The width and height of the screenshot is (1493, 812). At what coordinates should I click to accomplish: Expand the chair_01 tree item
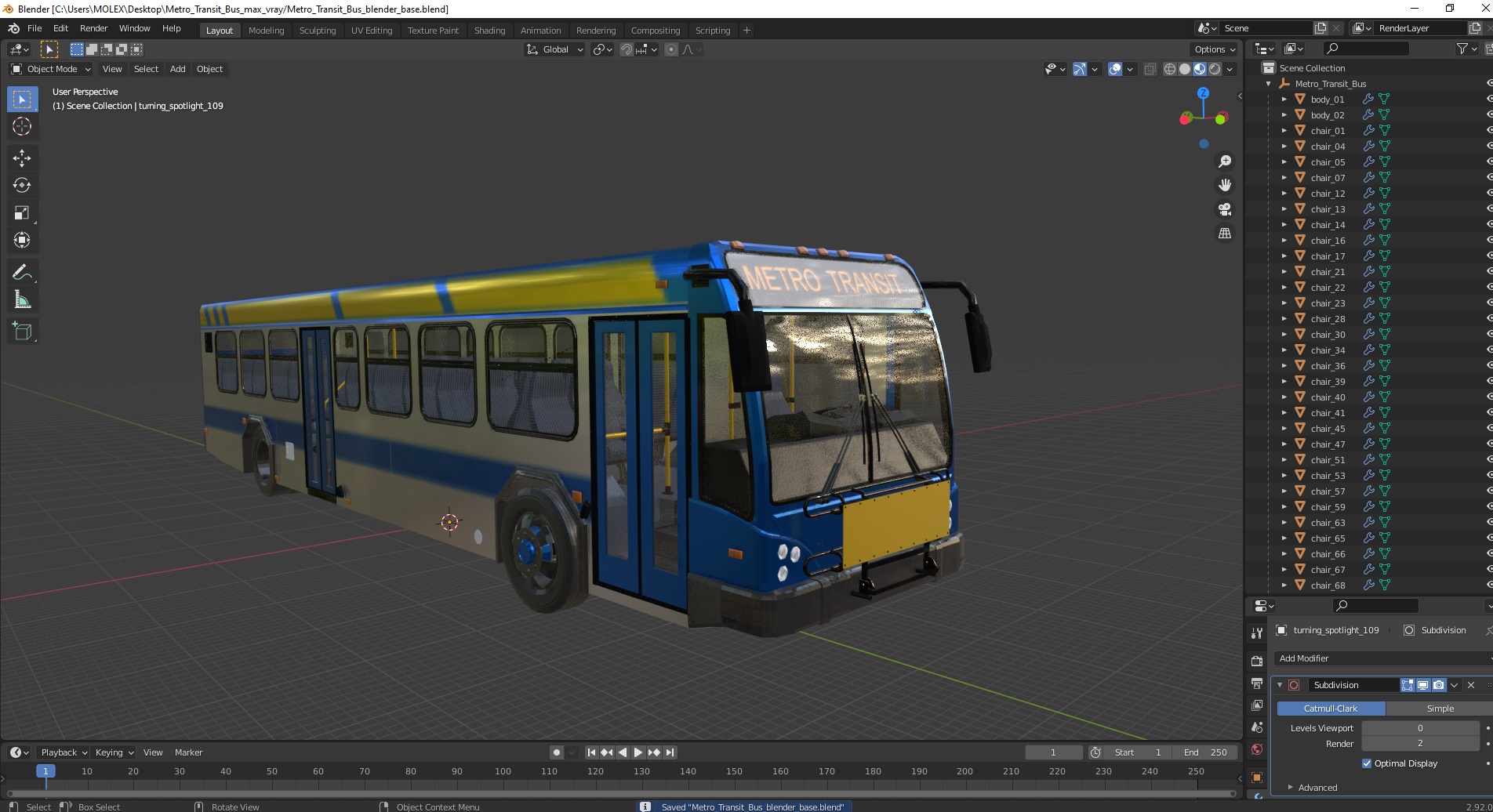[x=1284, y=131]
